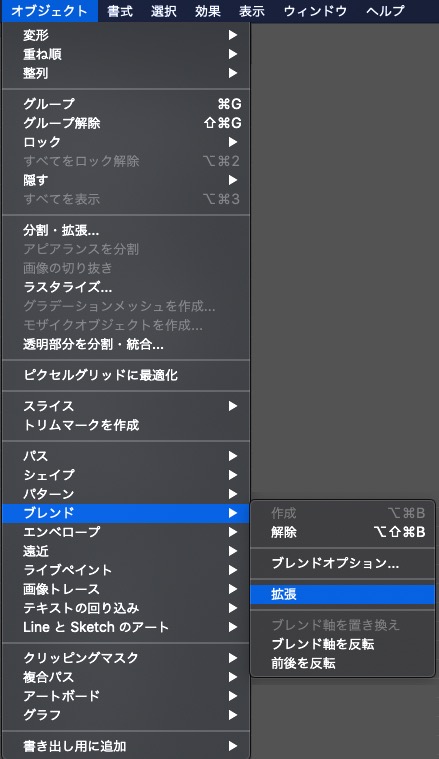The image size is (439, 759).
Task: Expand 画像トレース submenu
Action: coord(126,589)
